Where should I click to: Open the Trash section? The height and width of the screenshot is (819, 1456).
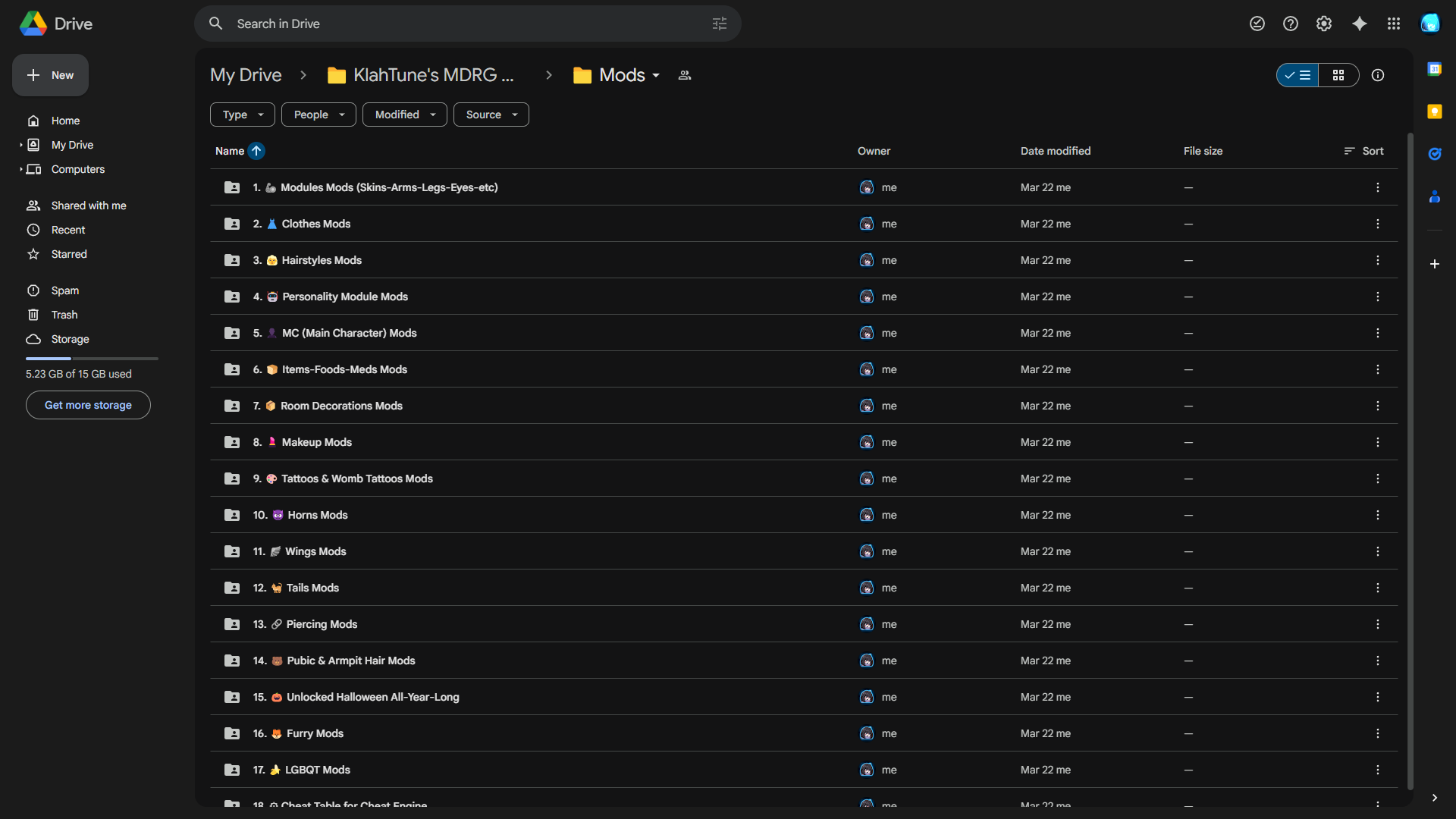pos(64,315)
